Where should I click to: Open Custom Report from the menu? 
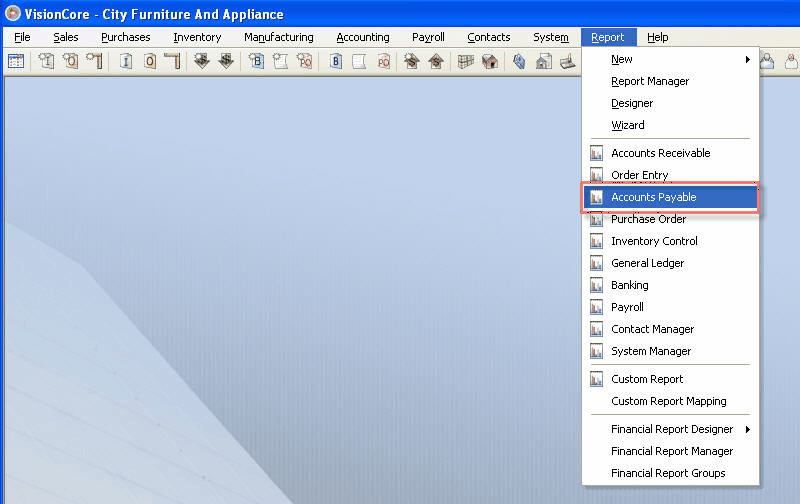click(670, 379)
